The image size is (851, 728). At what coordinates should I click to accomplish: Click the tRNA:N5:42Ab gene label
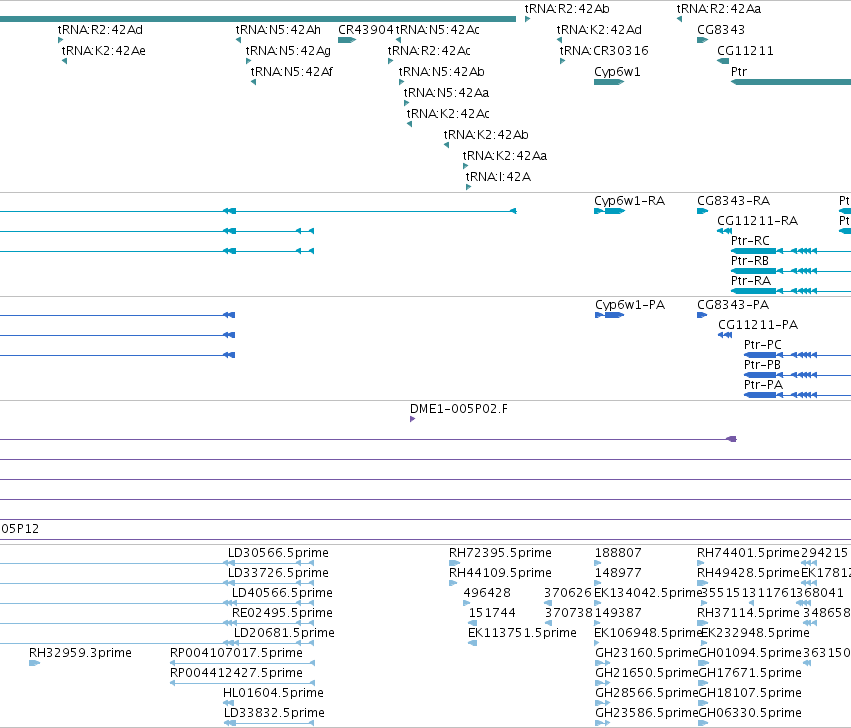click(441, 72)
